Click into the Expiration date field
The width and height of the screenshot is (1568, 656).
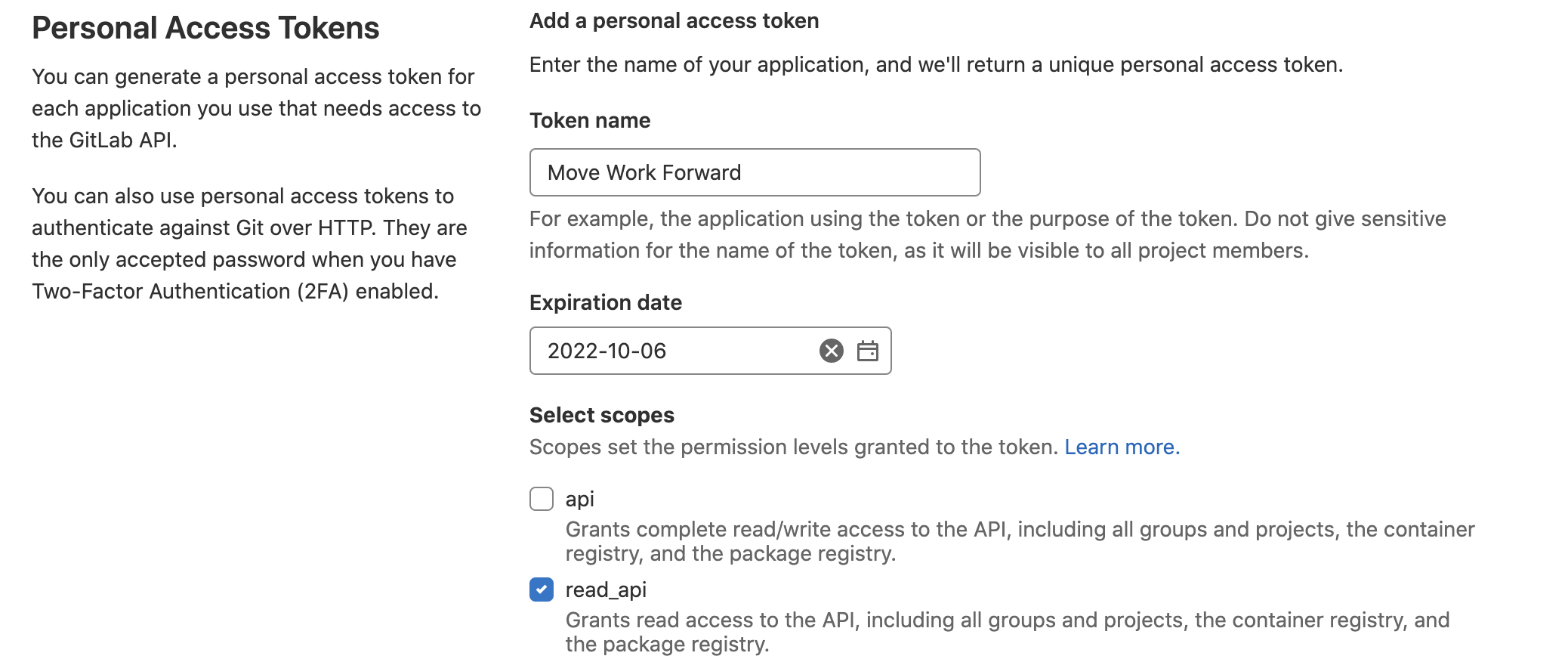click(x=672, y=351)
